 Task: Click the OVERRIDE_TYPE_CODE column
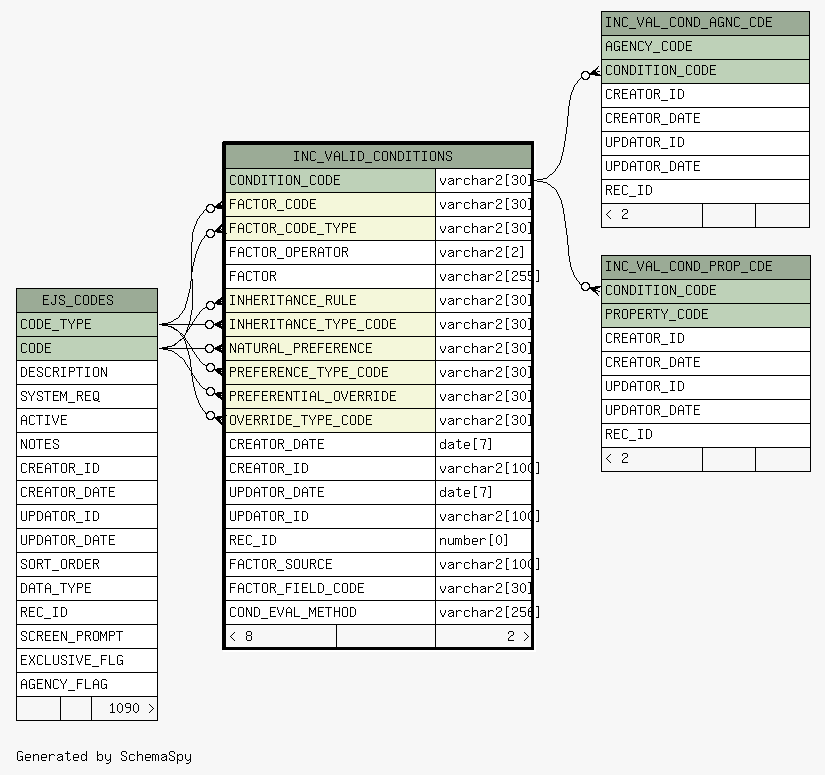(x=330, y=420)
